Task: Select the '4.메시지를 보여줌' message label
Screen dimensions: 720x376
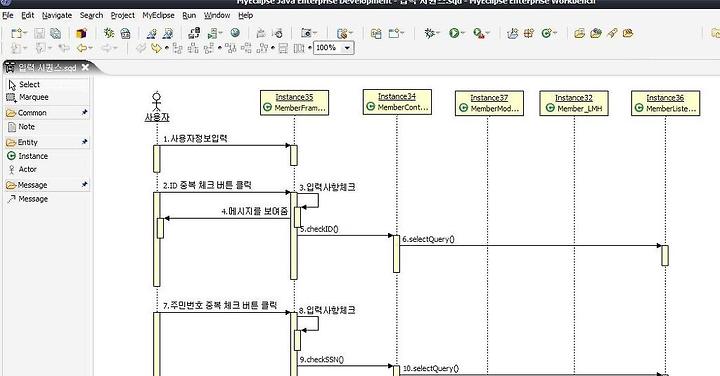Action: coord(255,211)
